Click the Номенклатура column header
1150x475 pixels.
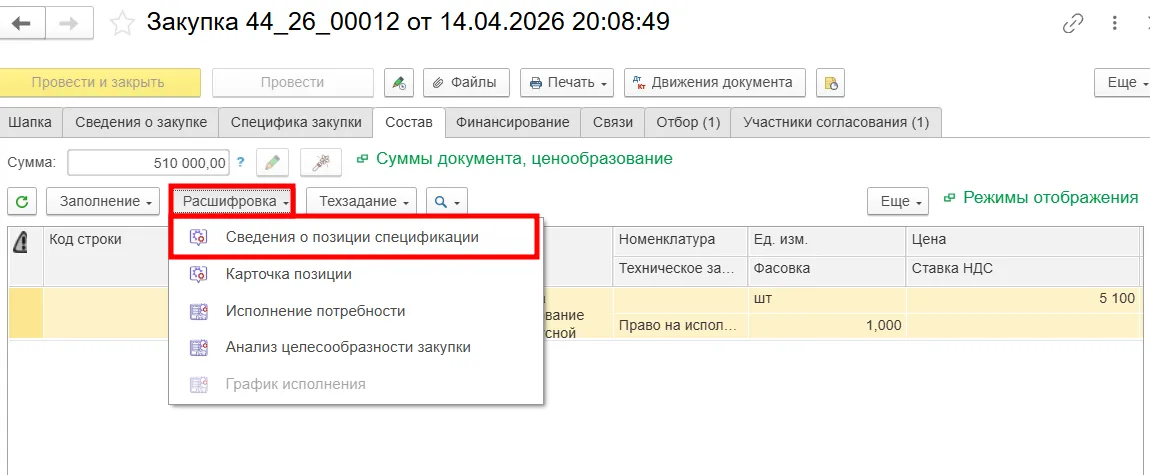[x=680, y=239]
